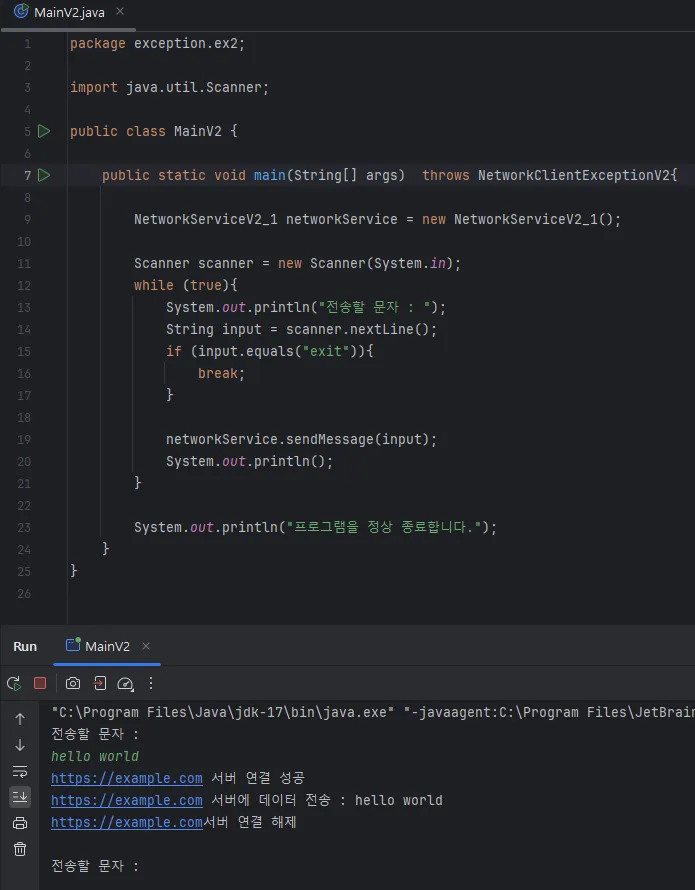This screenshot has height=890, width=695.
Task: Go up the stack trace arrow
Action: coord(20,719)
